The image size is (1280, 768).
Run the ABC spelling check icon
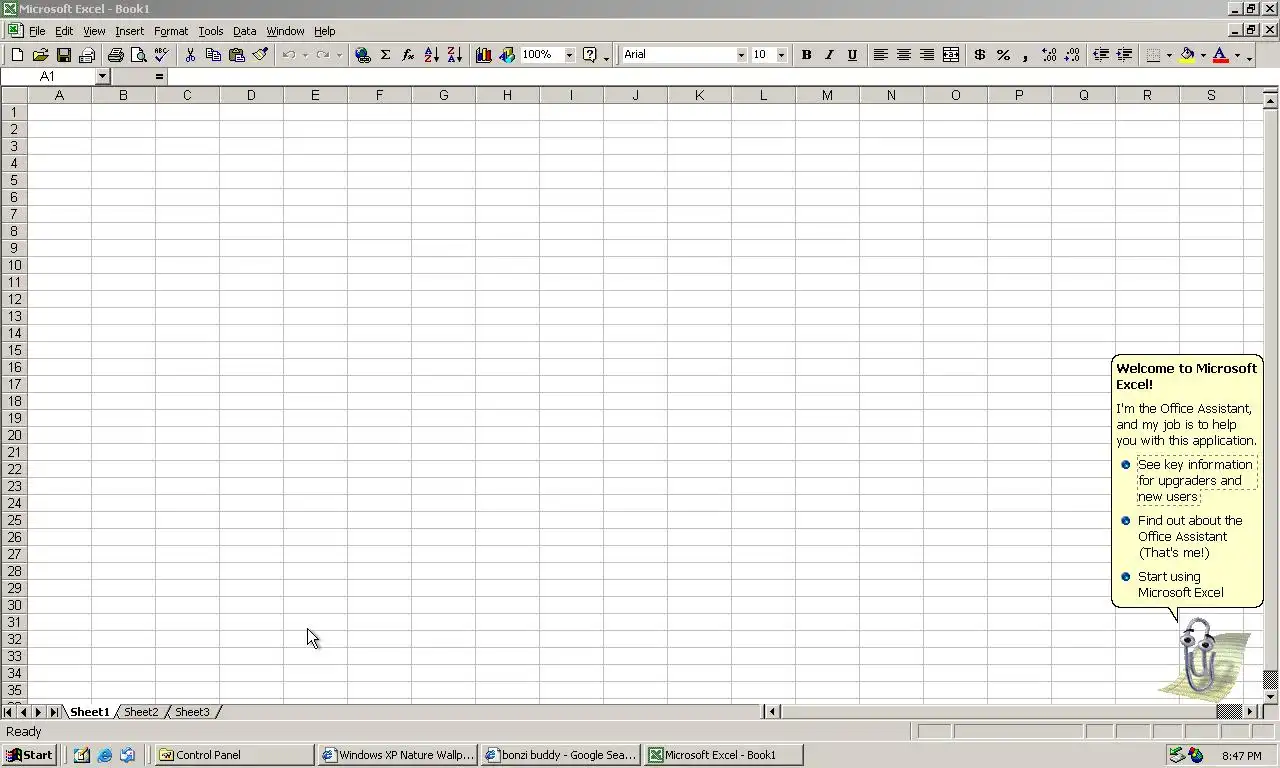(x=161, y=55)
